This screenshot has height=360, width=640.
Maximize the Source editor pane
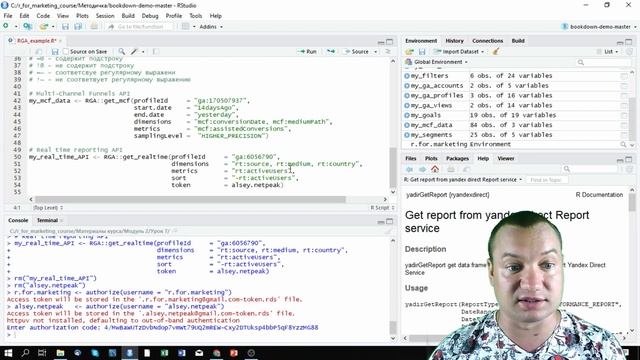389,42
